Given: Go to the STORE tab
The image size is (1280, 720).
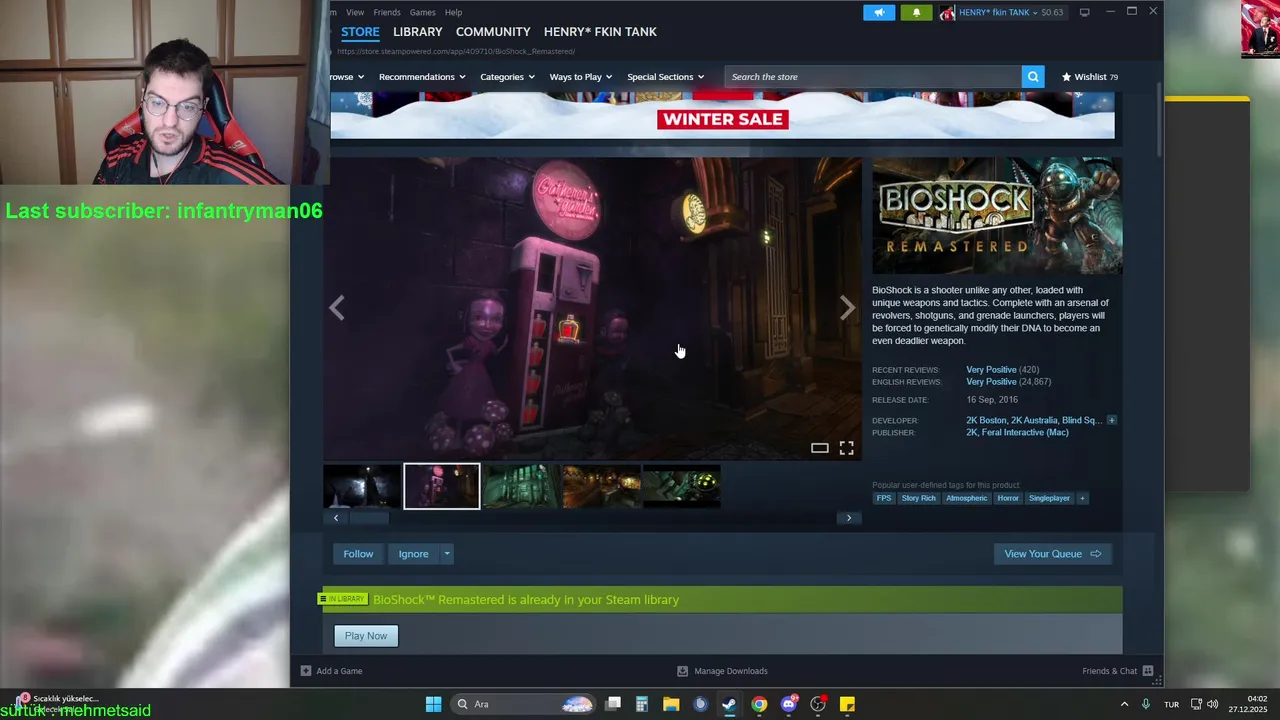Looking at the screenshot, I should 360,32.
